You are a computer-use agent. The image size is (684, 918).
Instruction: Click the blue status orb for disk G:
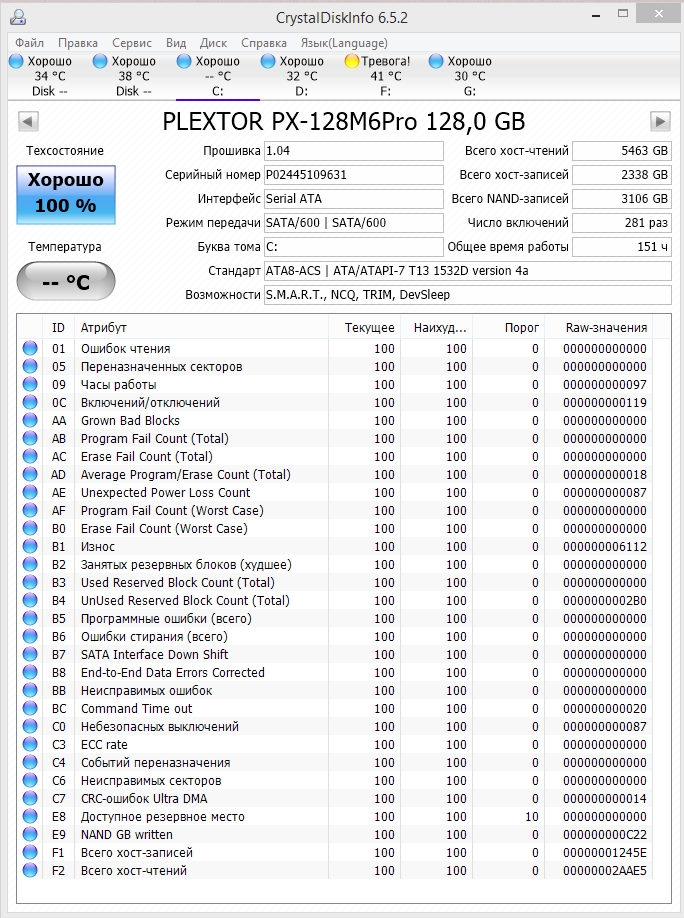click(x=436, y=61)
